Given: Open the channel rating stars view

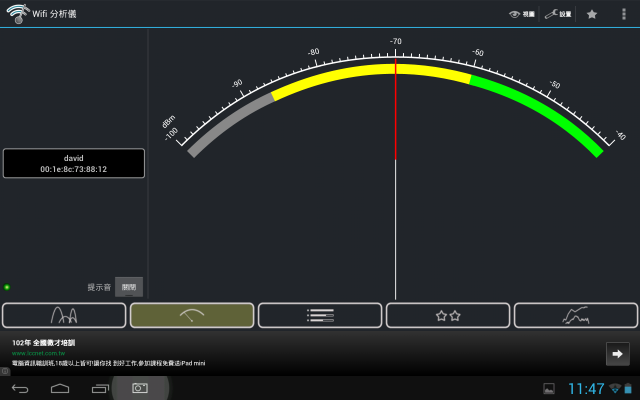Looking at the screenshot, I should click(x=448, y=315).
